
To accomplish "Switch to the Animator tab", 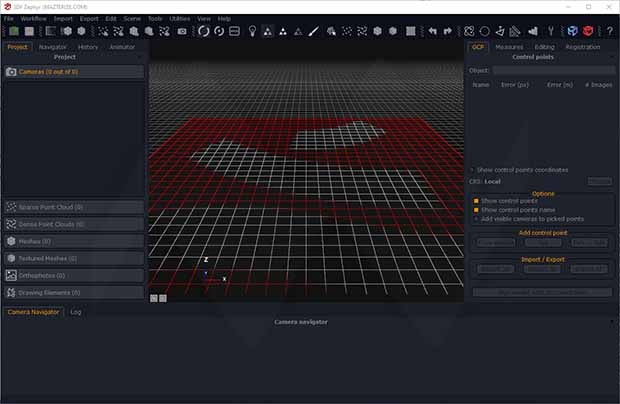I will tap(122, 47).
